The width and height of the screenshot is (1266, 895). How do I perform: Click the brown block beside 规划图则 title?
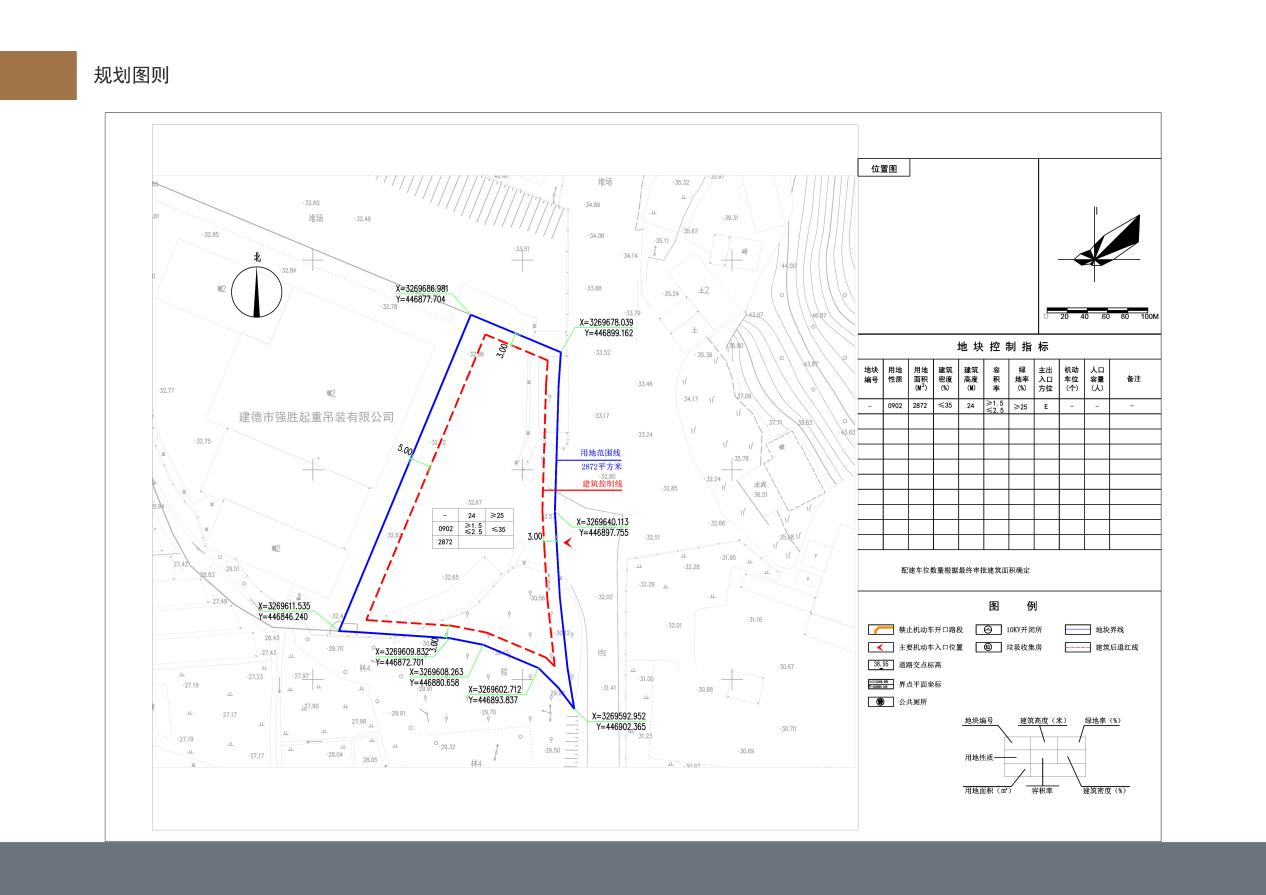point(38,75)
